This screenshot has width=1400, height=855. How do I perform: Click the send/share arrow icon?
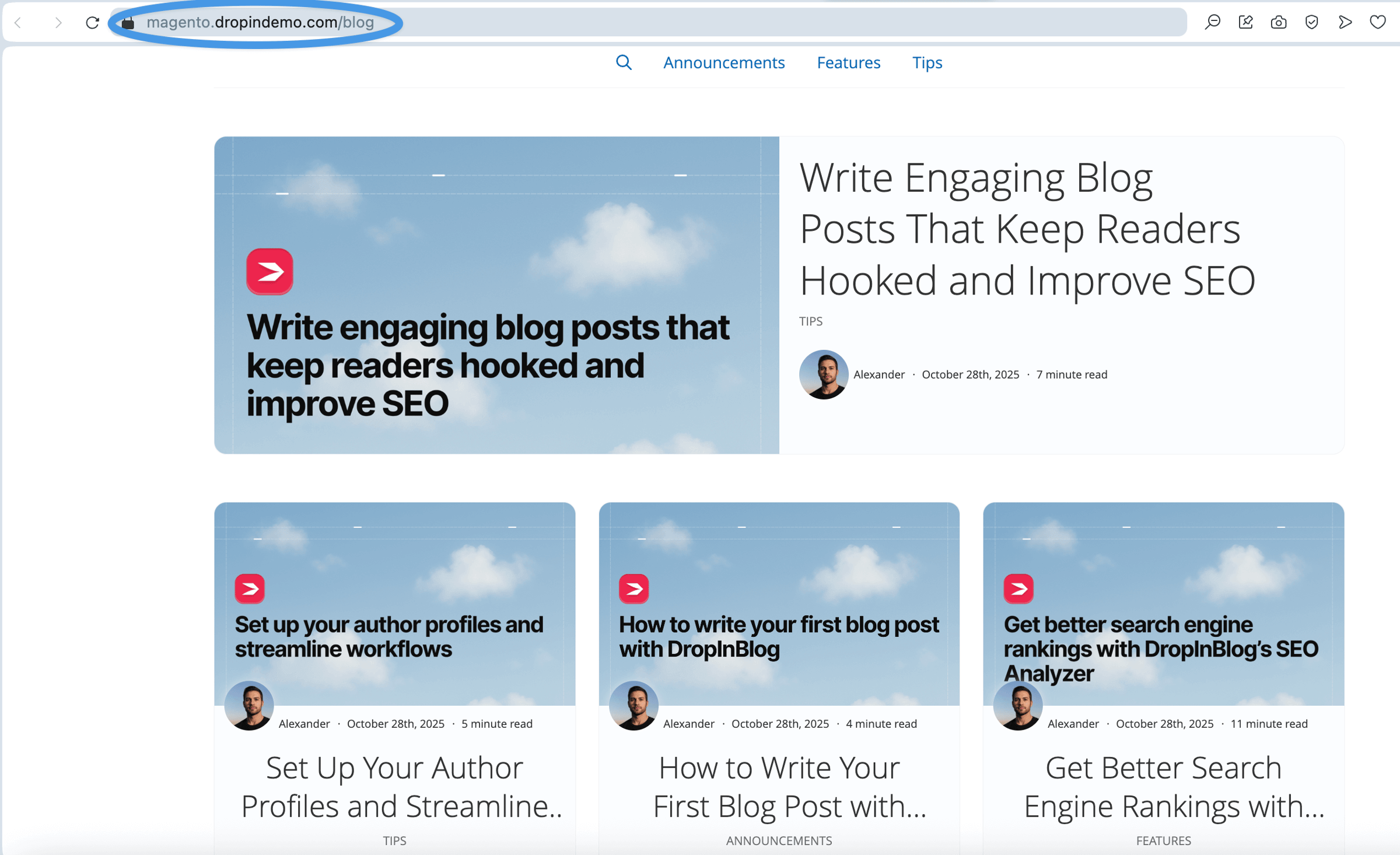1345,22
